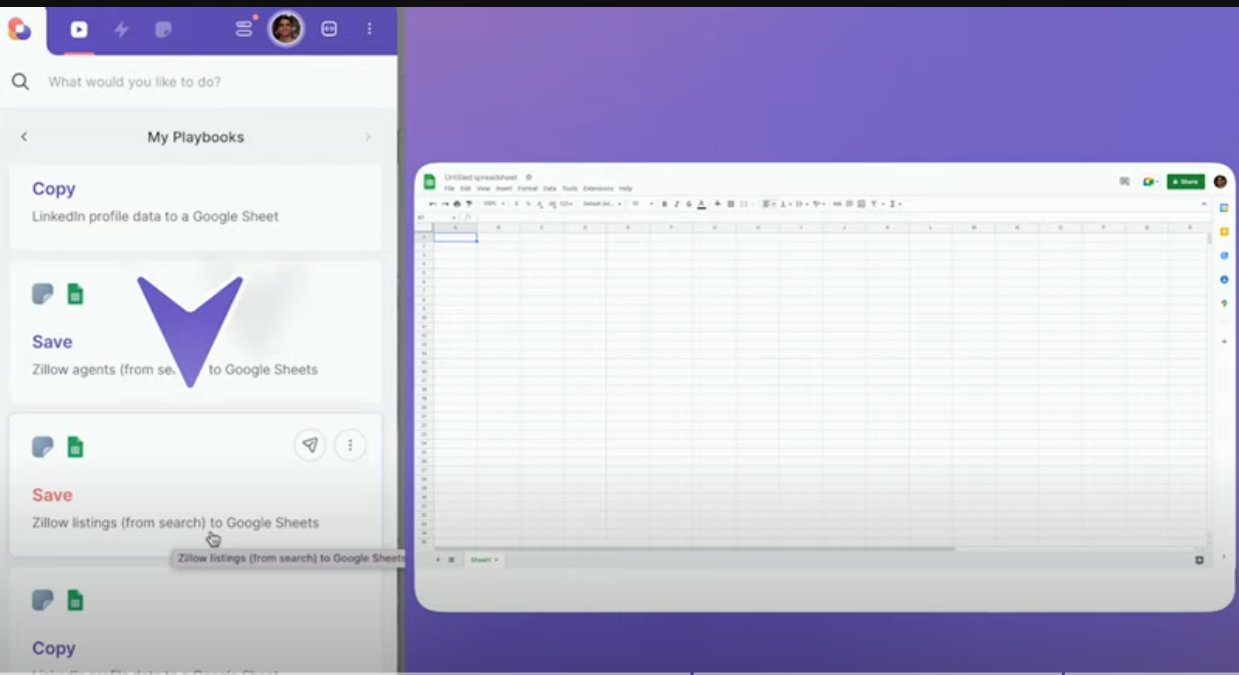Open the 'Save Zillow agents' playbook card
Image resolution: width=1239 pixels, height=675 pixels.
pyautogui.click(x=195, y=332)
